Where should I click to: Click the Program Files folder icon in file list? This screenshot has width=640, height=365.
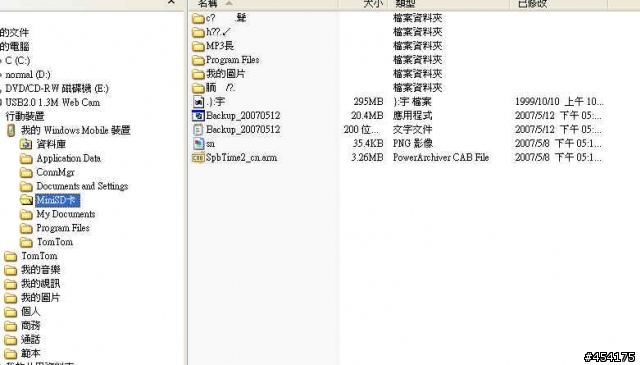pos(198,60)
